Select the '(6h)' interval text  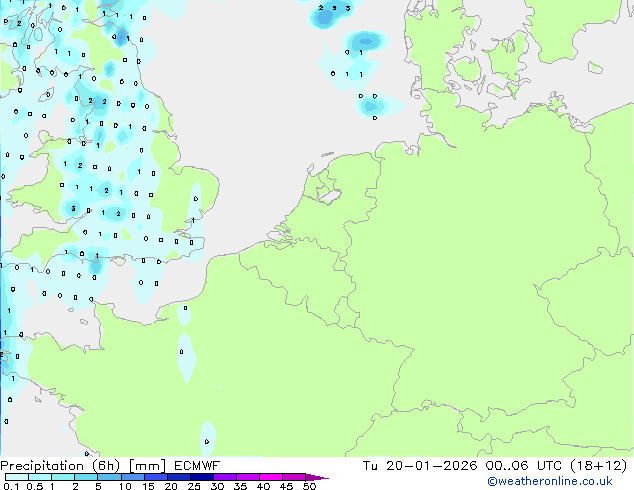point(106,466)
